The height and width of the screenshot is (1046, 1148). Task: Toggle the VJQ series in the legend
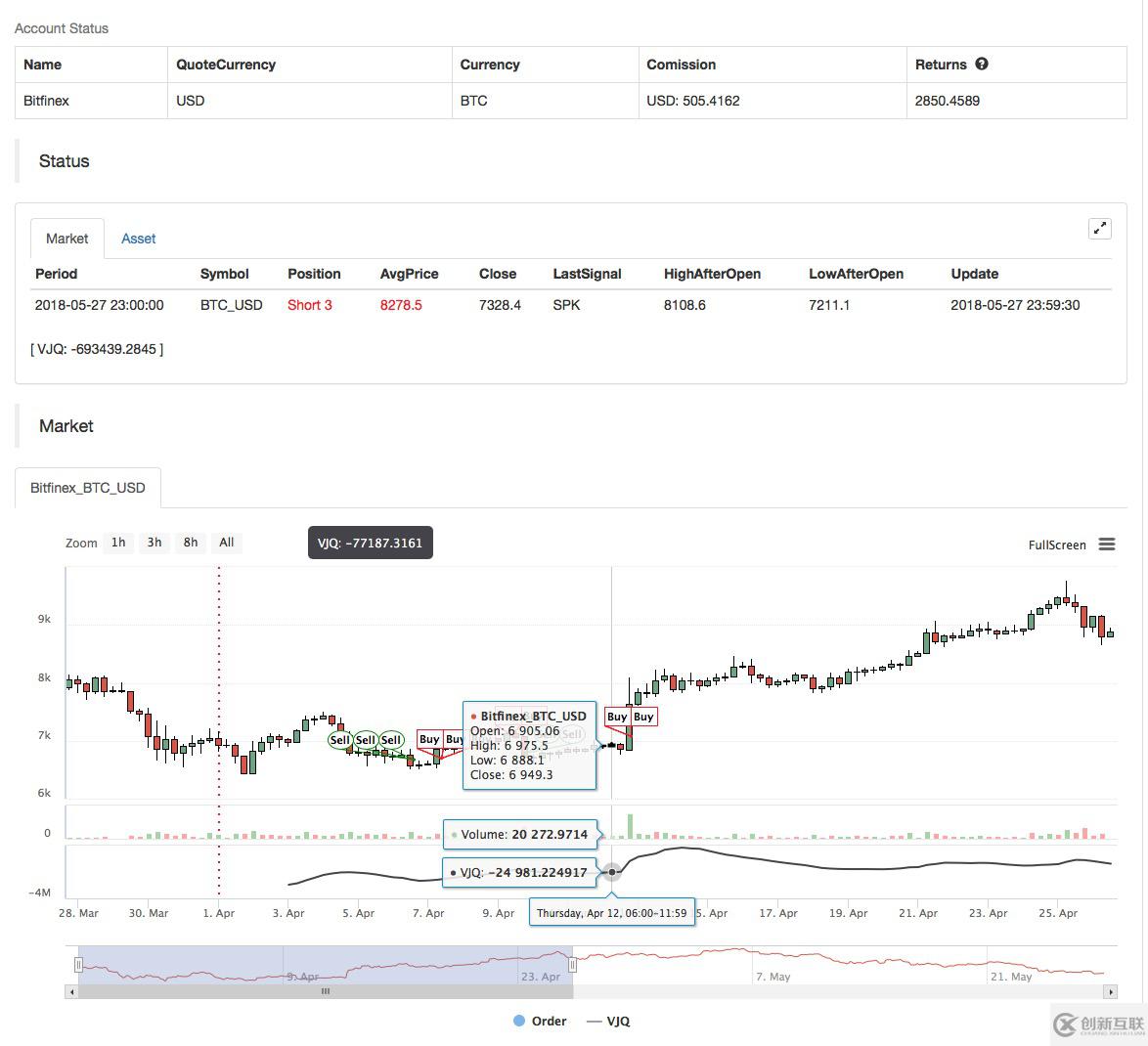[x=608, y=1022]
